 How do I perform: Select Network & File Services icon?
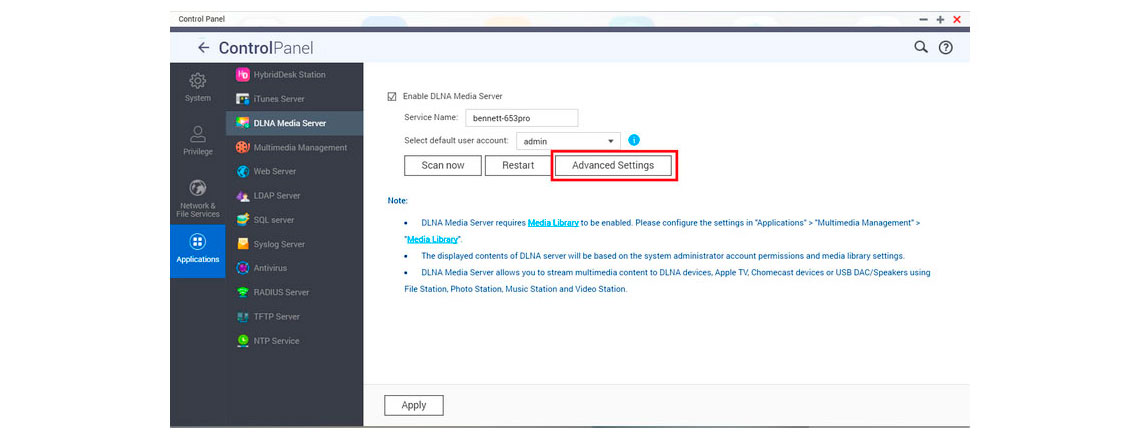pos(198,188)
